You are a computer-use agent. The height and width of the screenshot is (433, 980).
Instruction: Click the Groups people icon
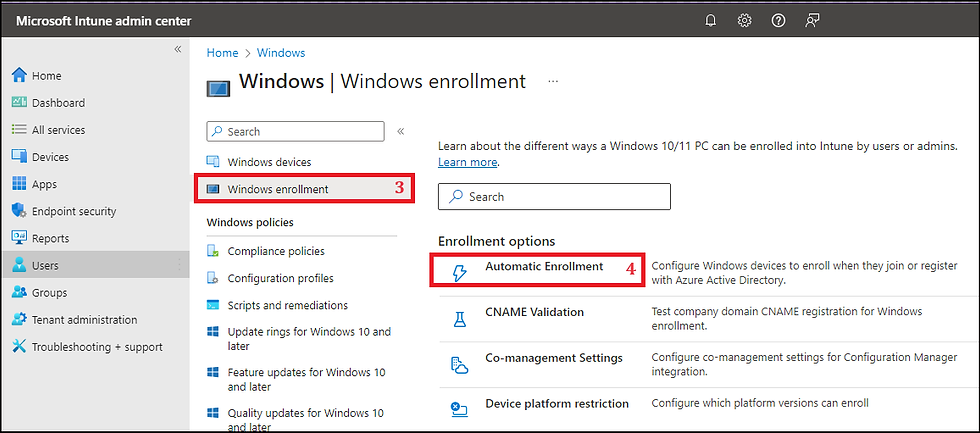coord(20,292)
